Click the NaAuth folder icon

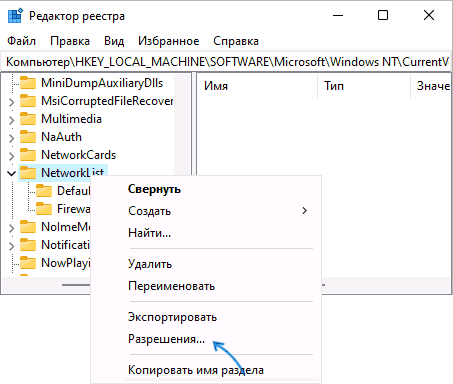[x=28, y=137]
